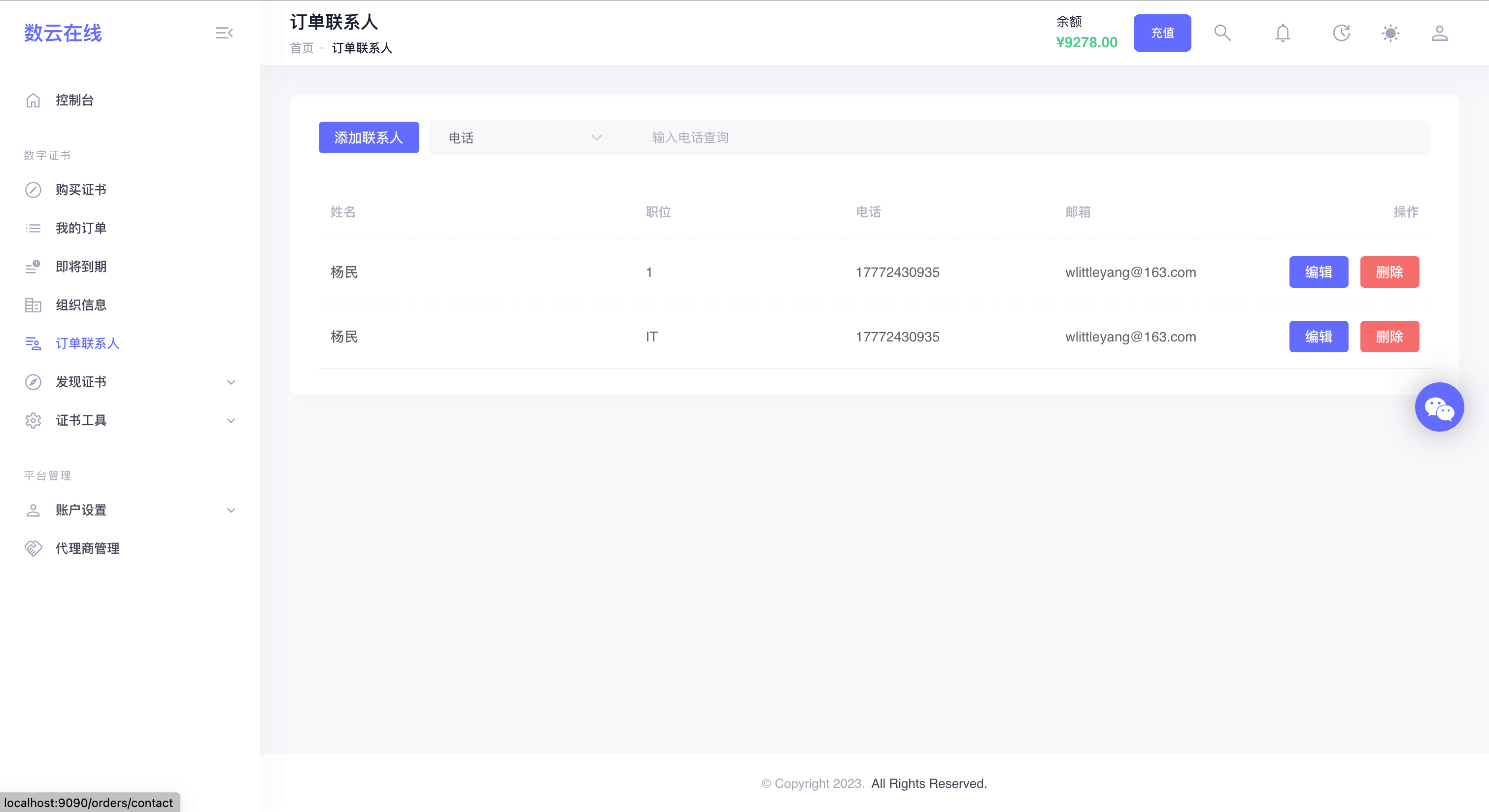
Task: Toggle light/dark theme with the sun icon
Action: 1390,33
